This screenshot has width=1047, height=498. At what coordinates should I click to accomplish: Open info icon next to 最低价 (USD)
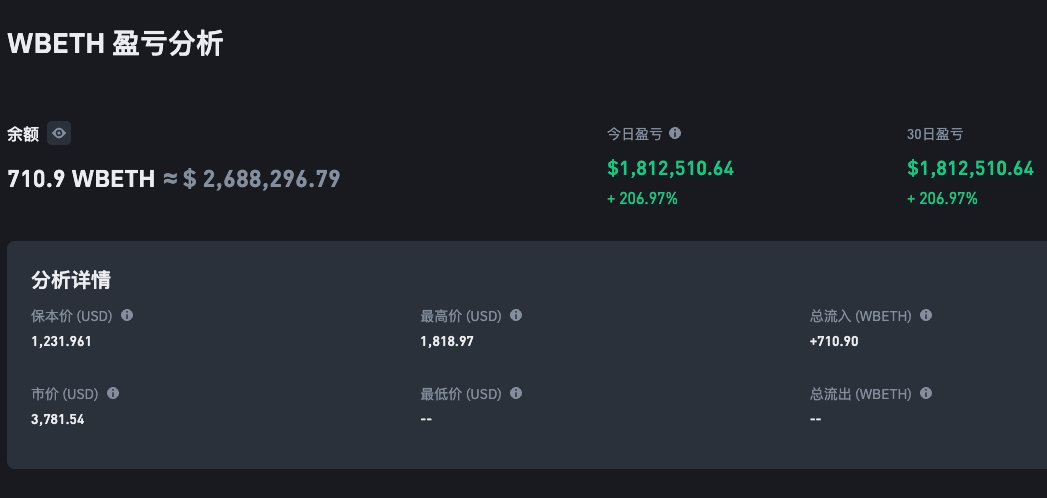click(x=516, y=393)
